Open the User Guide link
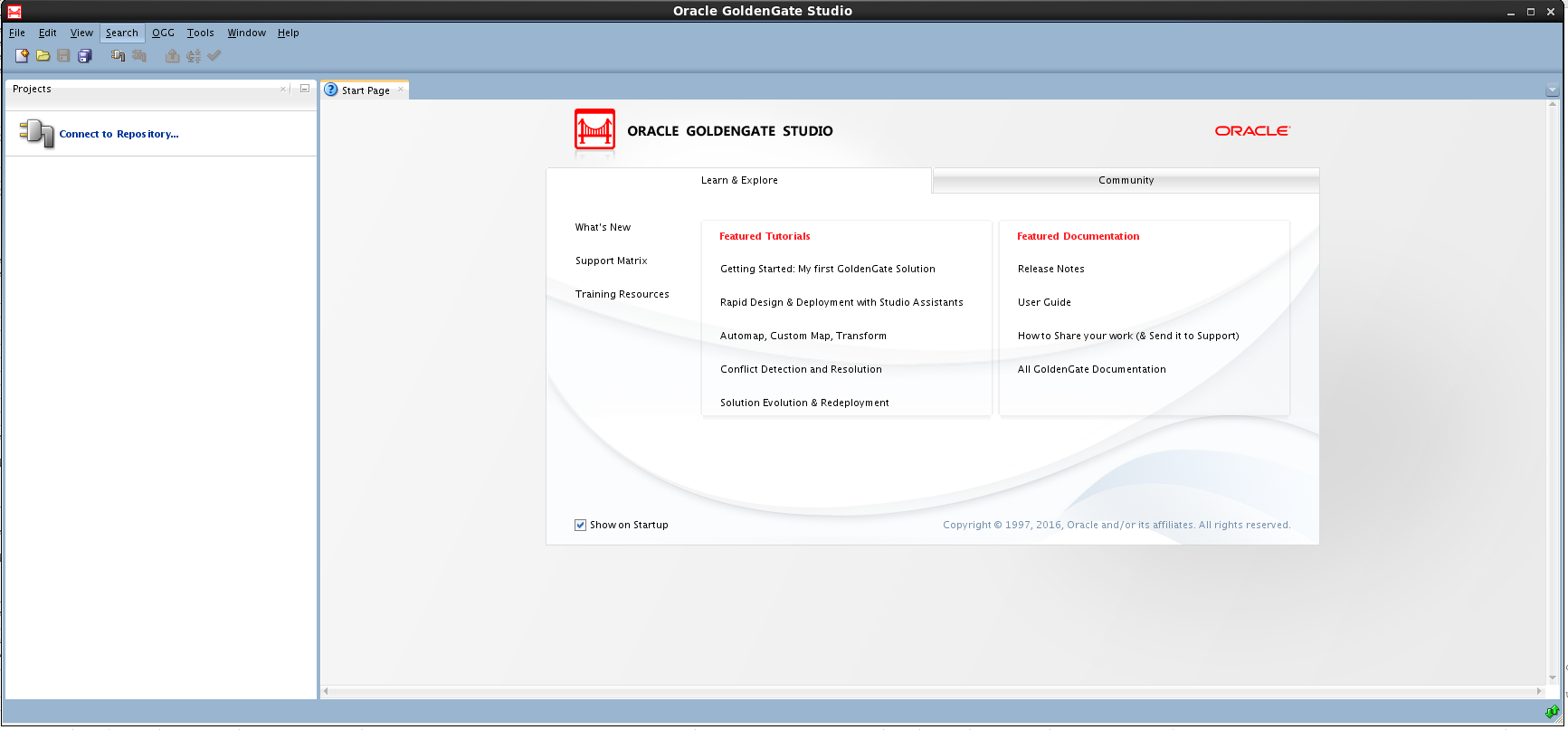The height and width of the screenshot is (730, 1568). (1044, 303)
